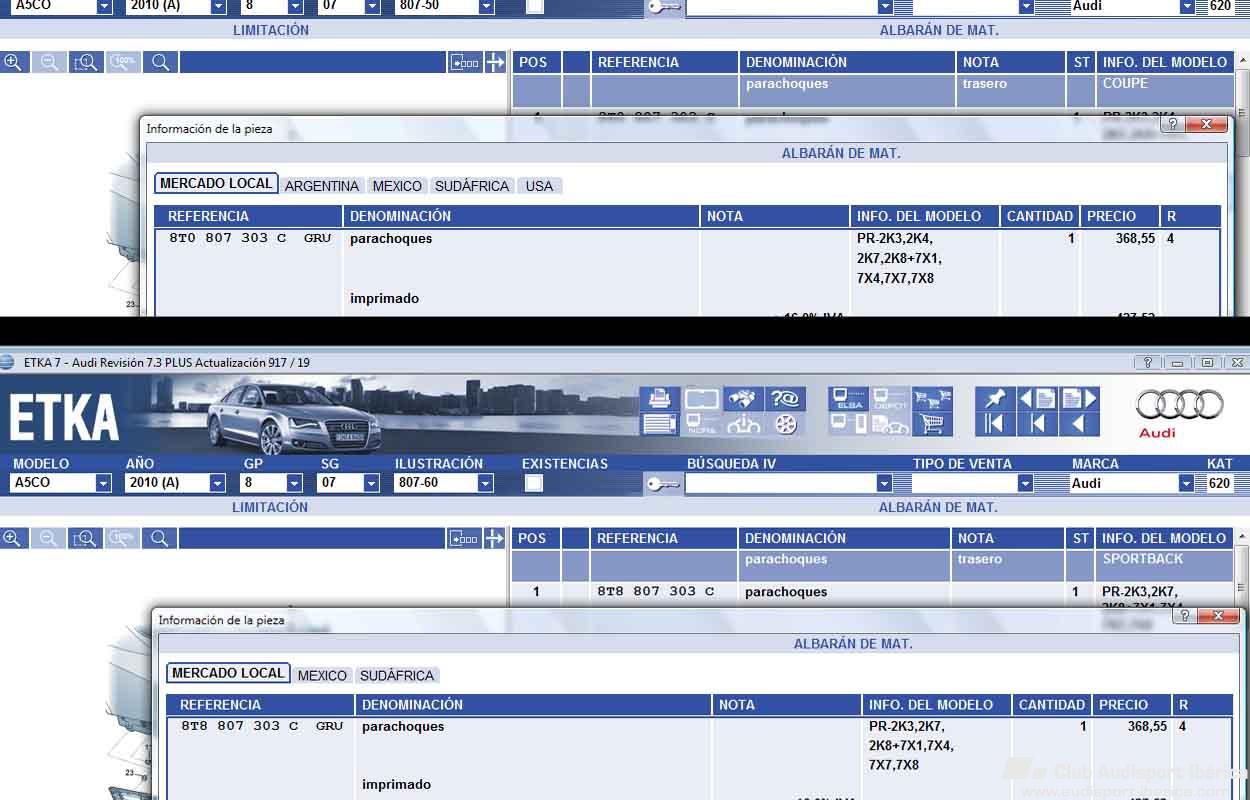Click the CANTIDAD header in 8T8 dialog
Image resolution: width=1250 pixels, height=800 pixels.
point(1052,705)
